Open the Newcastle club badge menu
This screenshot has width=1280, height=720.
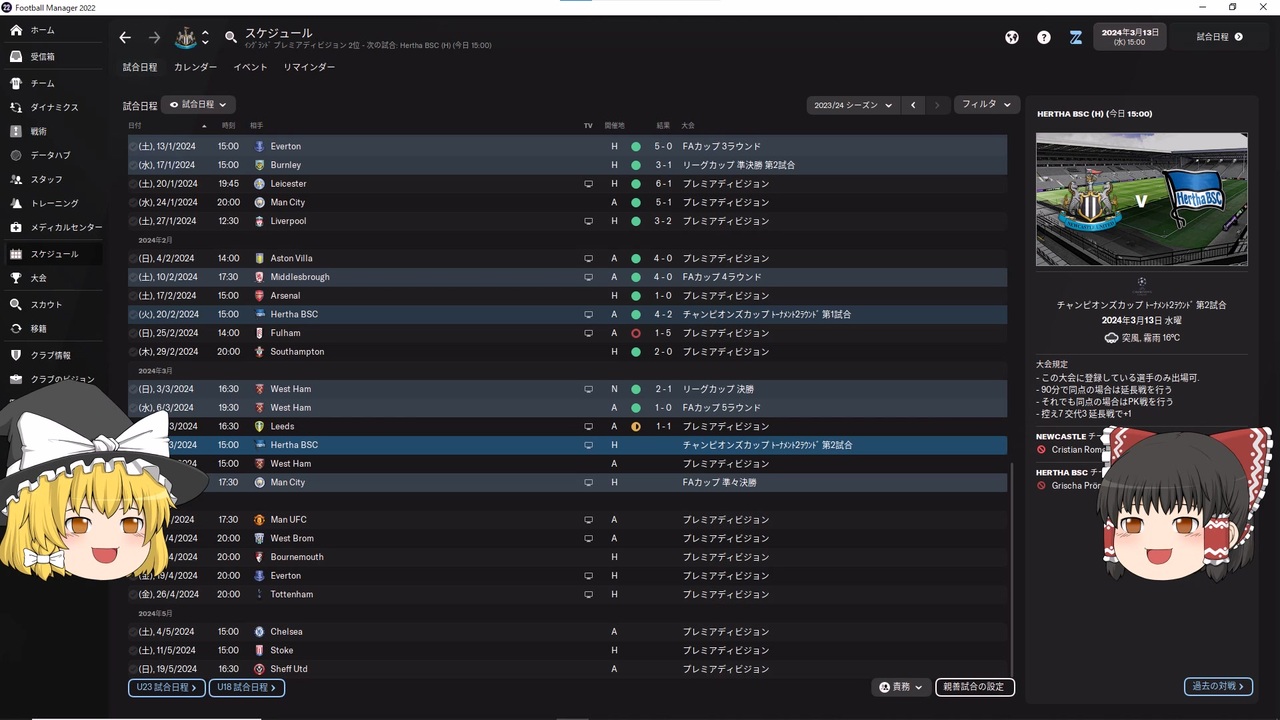(x=186, y=37)
